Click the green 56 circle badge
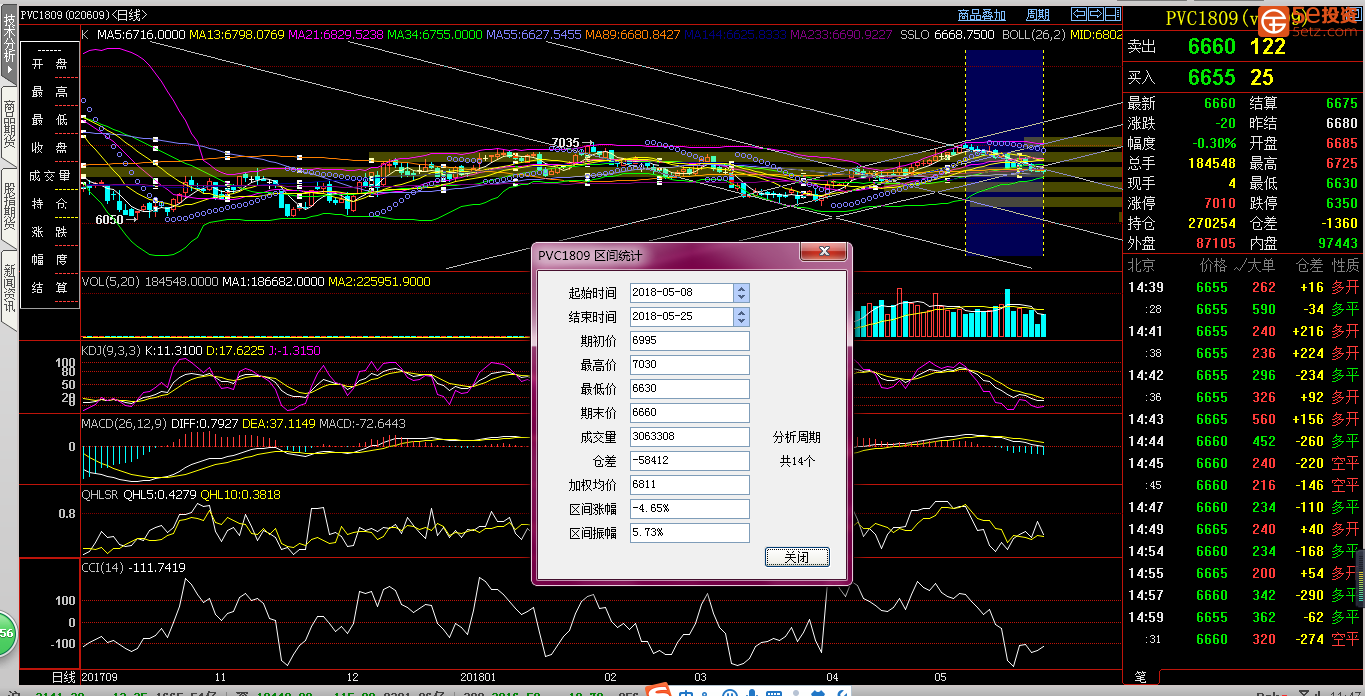Screen dimensions: 1365x696 pyautogui.click(x=6, y=633)
